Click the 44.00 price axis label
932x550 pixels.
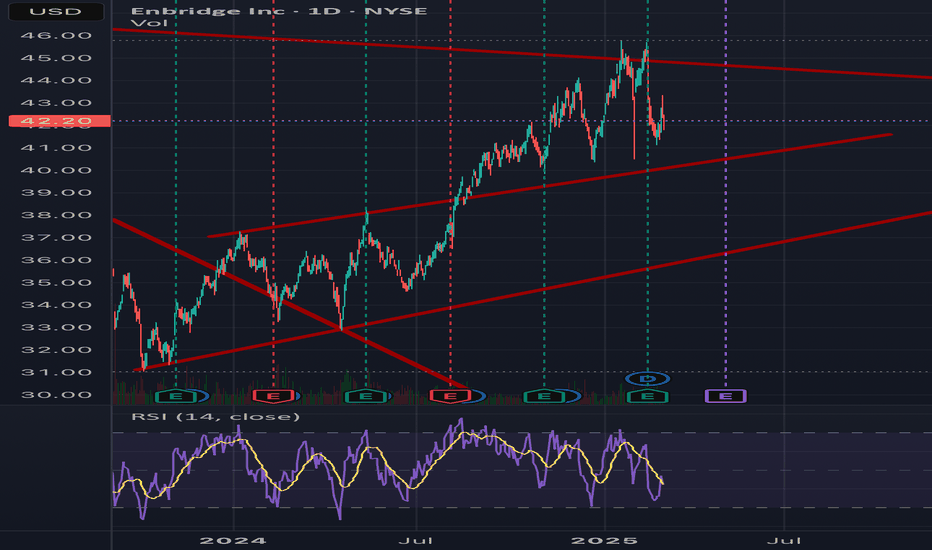tap(56, 80)
